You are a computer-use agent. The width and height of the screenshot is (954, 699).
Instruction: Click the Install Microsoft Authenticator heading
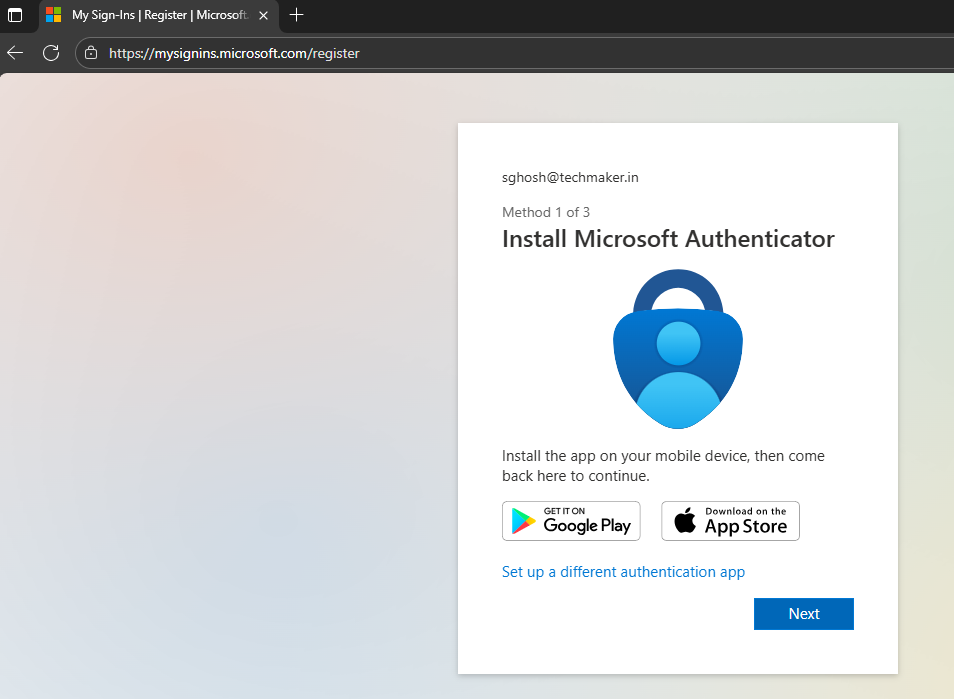click(667, 239)
